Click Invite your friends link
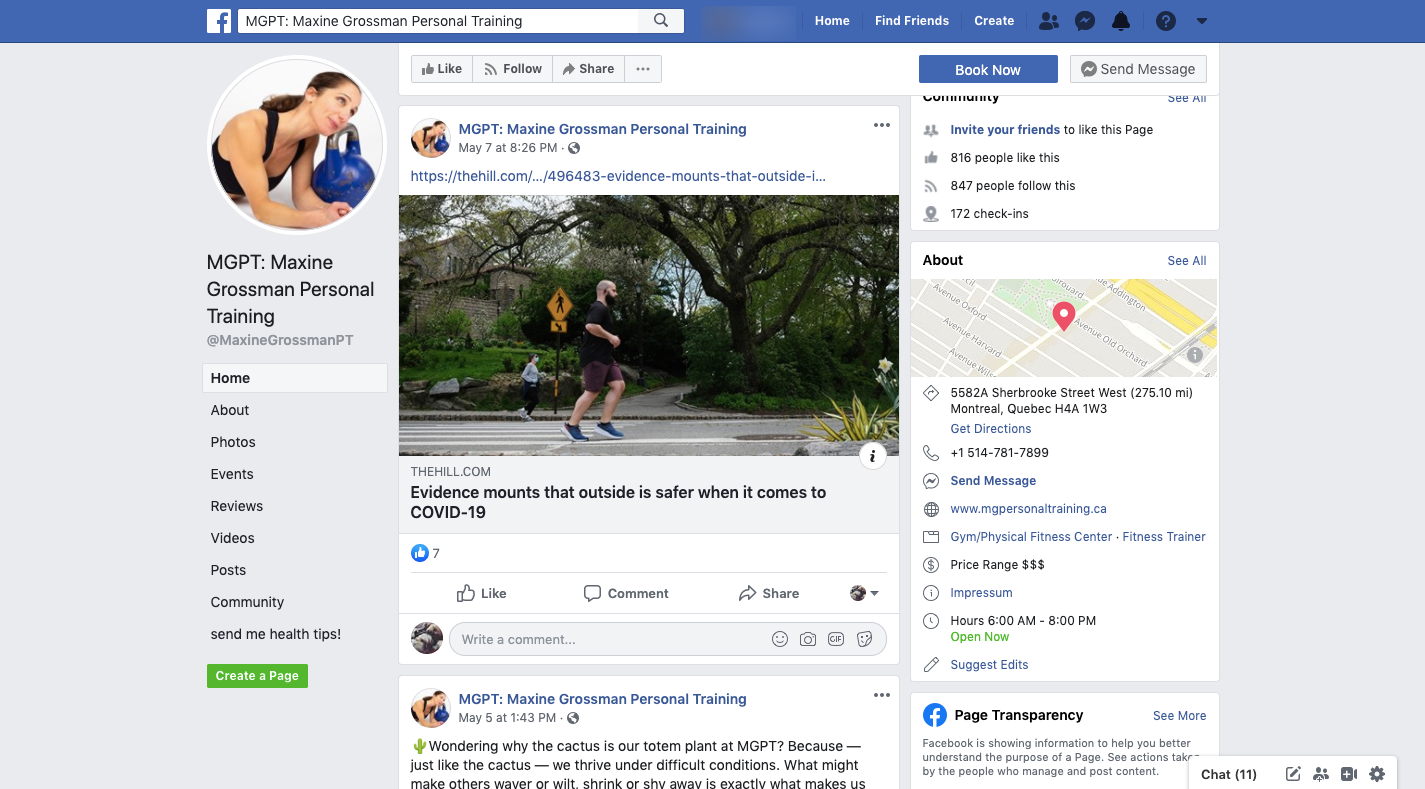Viewport: 1425px width, 789px height. (1005, 130)
